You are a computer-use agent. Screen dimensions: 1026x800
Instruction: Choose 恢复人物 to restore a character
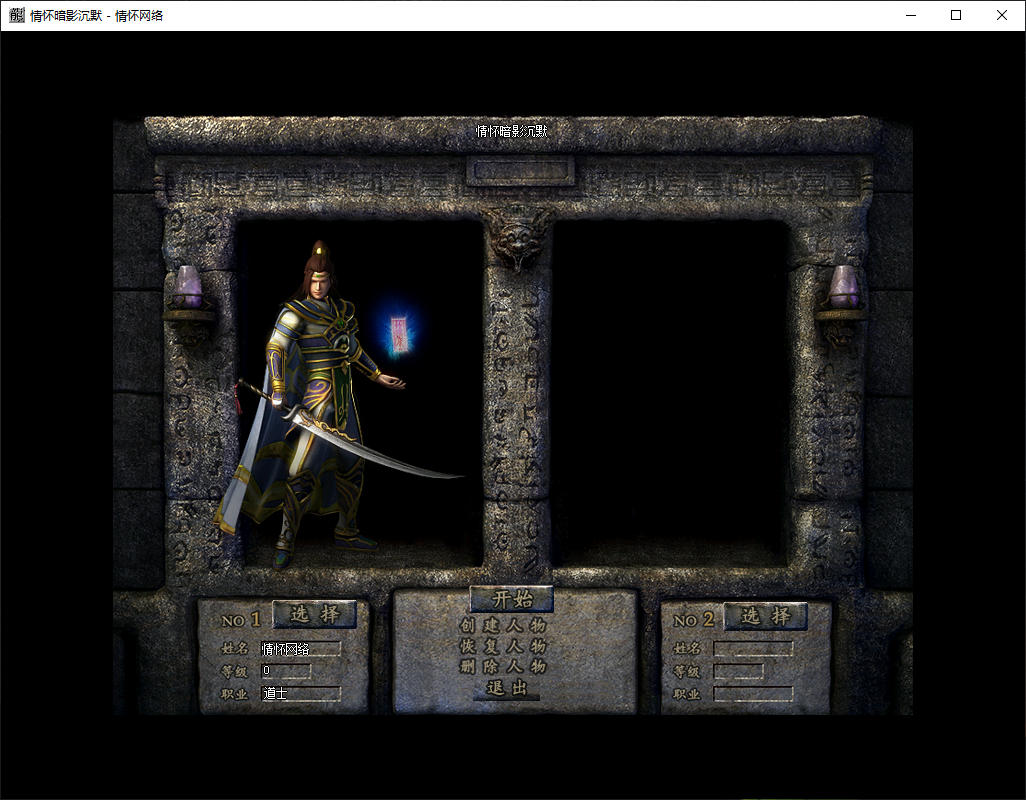503,646
